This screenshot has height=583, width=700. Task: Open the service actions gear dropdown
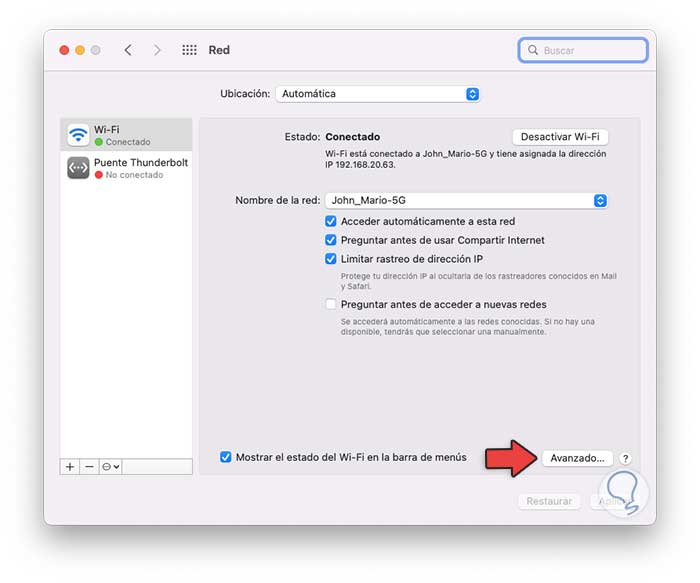[110, 466]
